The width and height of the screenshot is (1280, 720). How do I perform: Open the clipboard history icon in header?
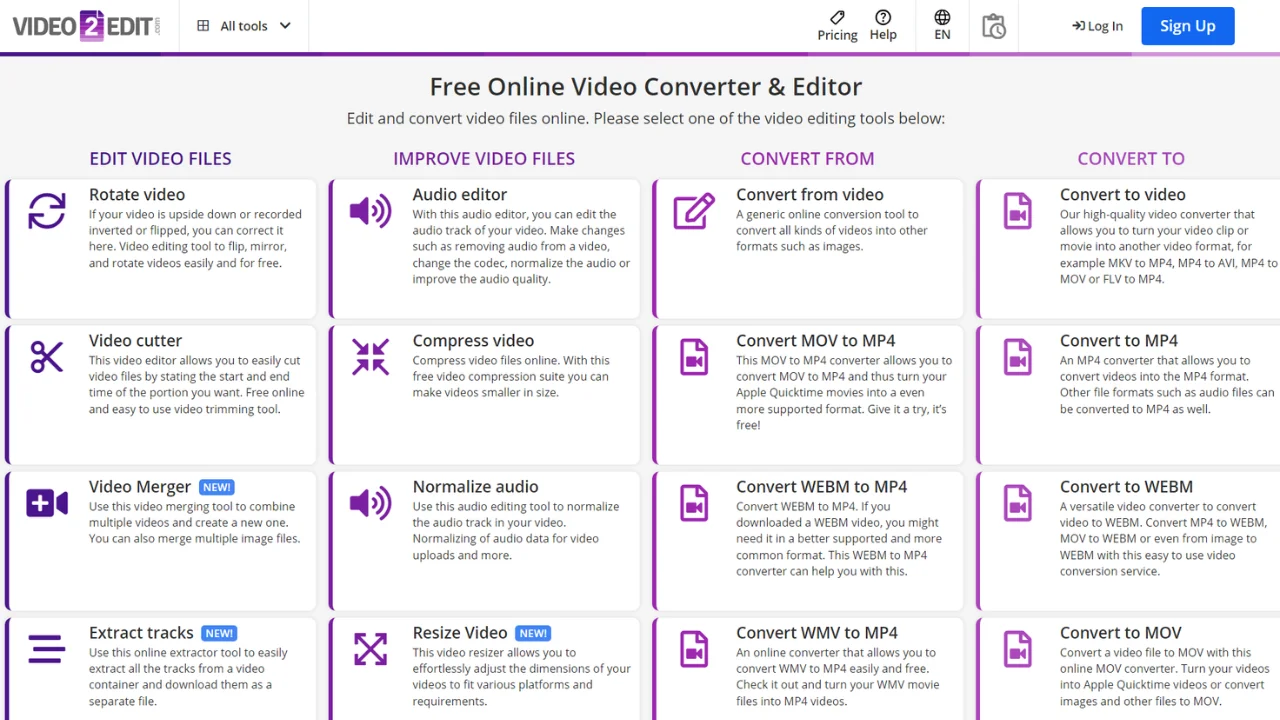point(993,26)
